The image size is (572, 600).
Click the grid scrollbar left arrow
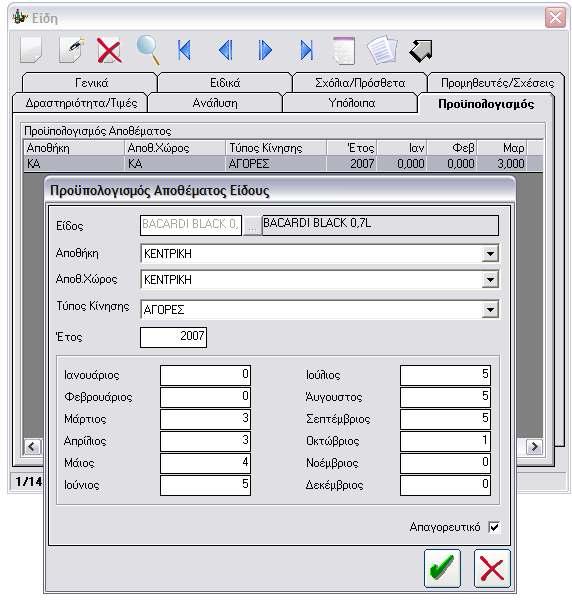[32, 447]
